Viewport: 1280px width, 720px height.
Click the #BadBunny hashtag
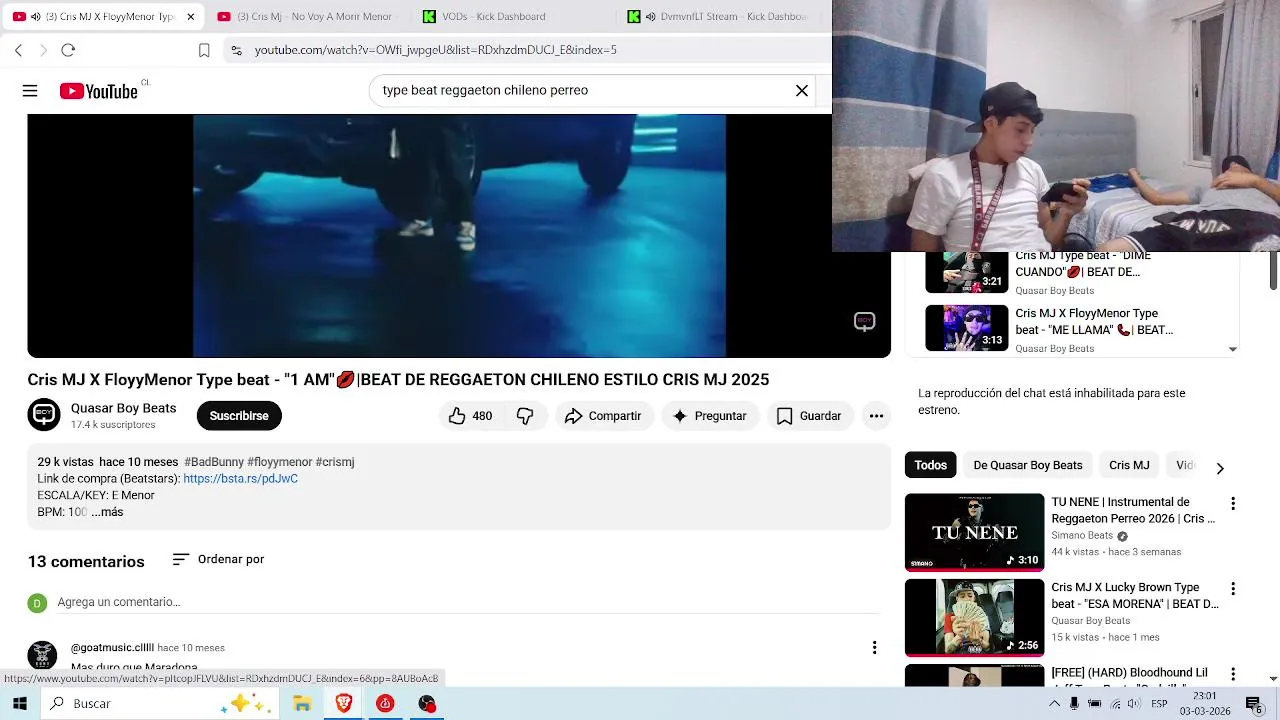[x=214, y=462]
